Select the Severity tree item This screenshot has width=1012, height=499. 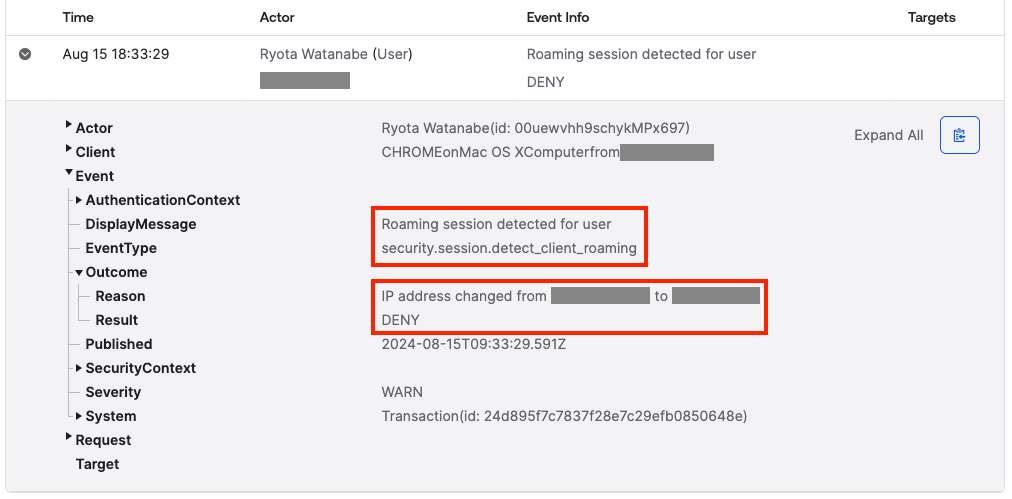(113, 392)
